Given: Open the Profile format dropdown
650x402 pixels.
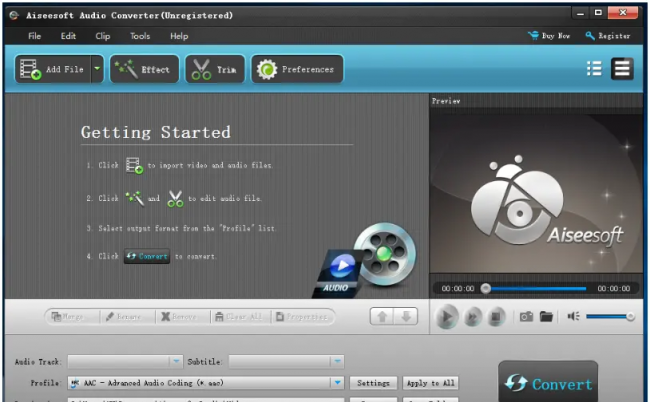Looking at the screenshot, I should 206,383.
